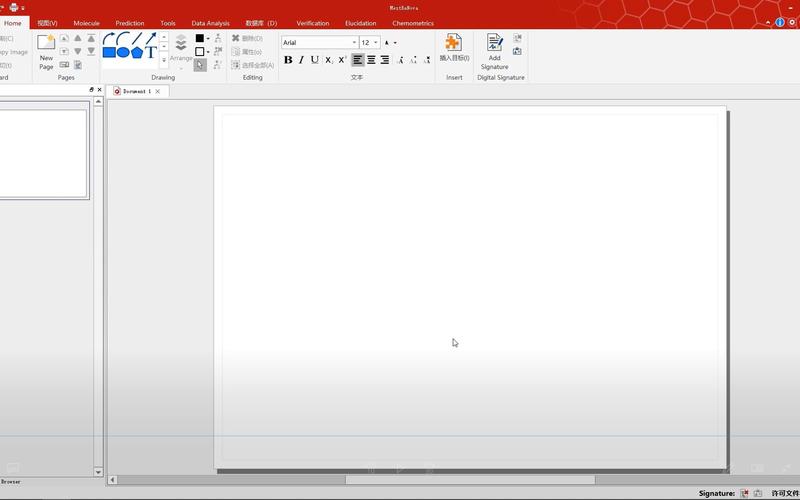Viewport: 800px width, 500px height.
Task: Open the white outline color dropdown arrow
Action: [208, 52]
